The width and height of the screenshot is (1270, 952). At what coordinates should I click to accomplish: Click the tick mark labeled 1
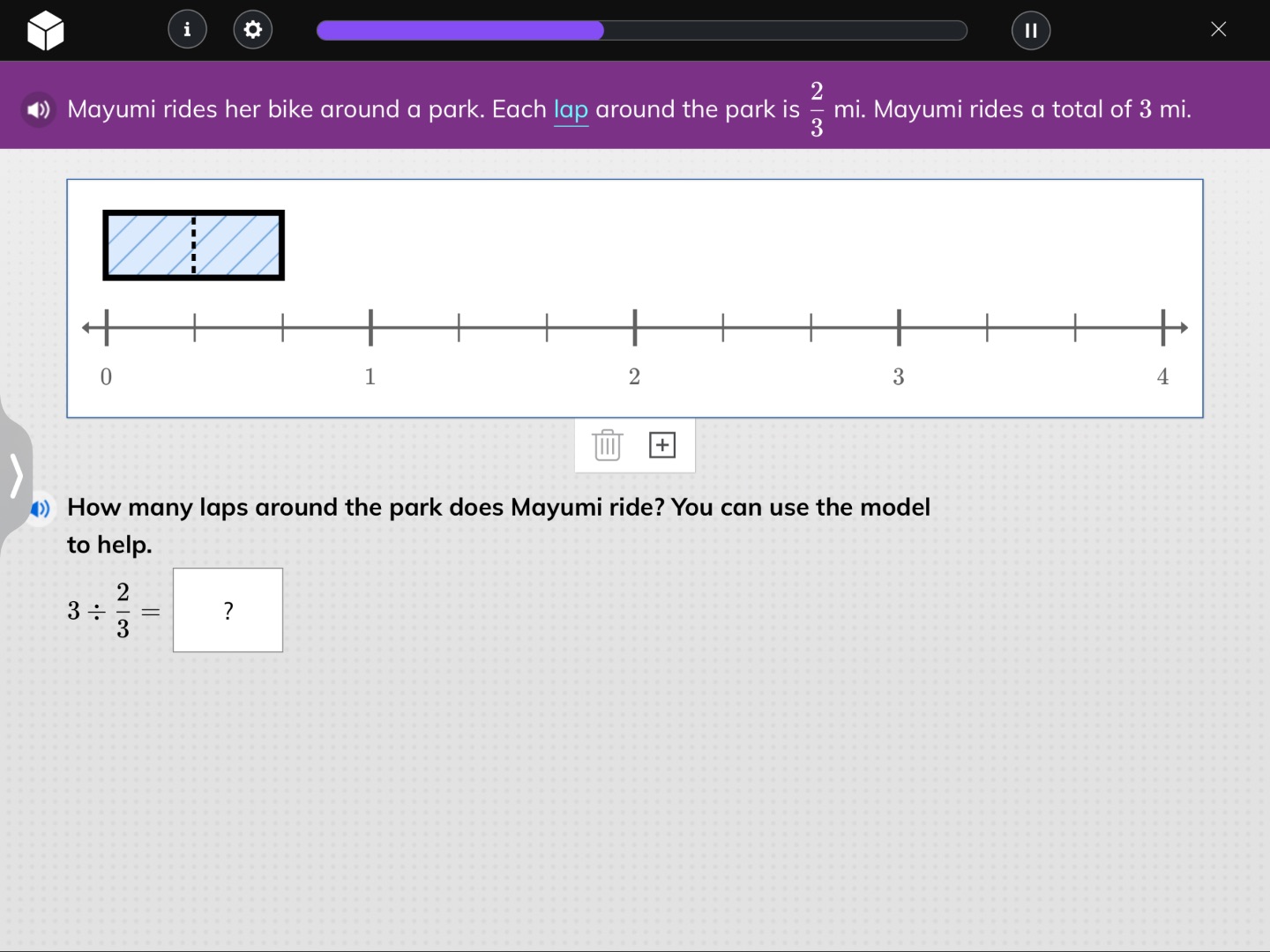point(370,328)
